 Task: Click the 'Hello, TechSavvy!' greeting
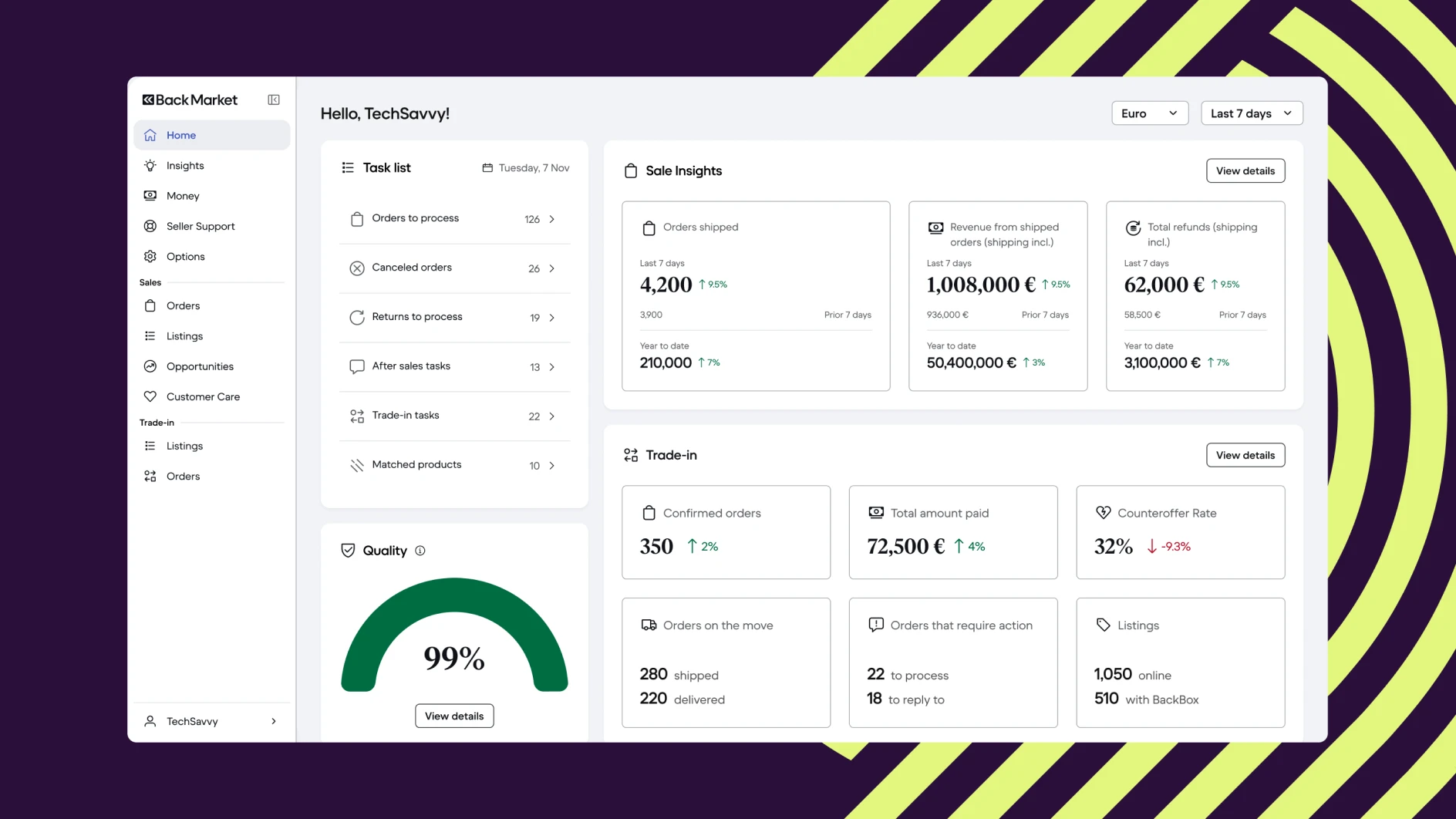pos(385,113)
